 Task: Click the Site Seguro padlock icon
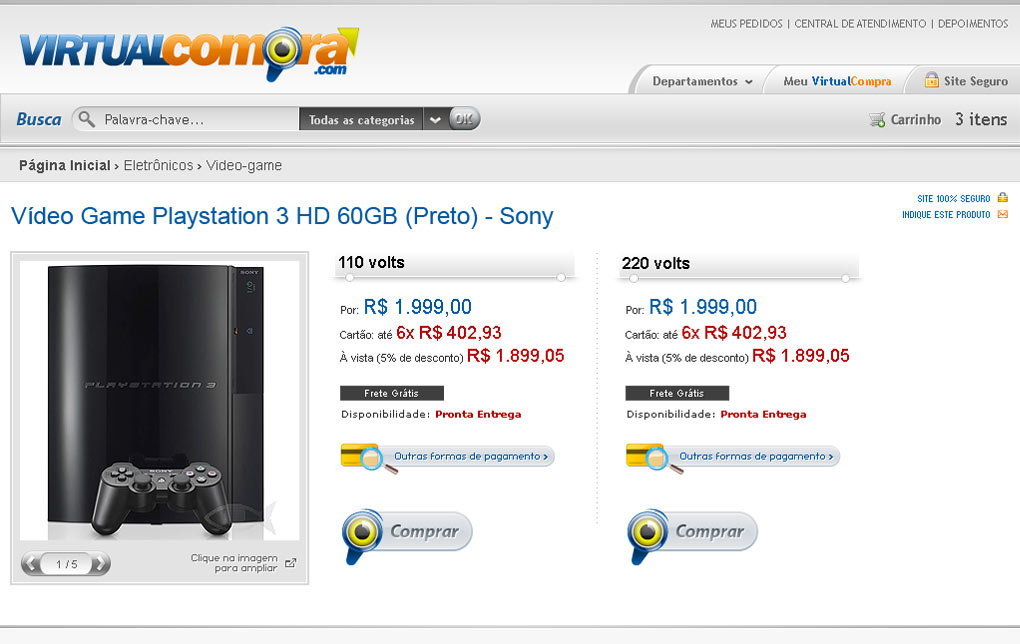pos(932,80)
